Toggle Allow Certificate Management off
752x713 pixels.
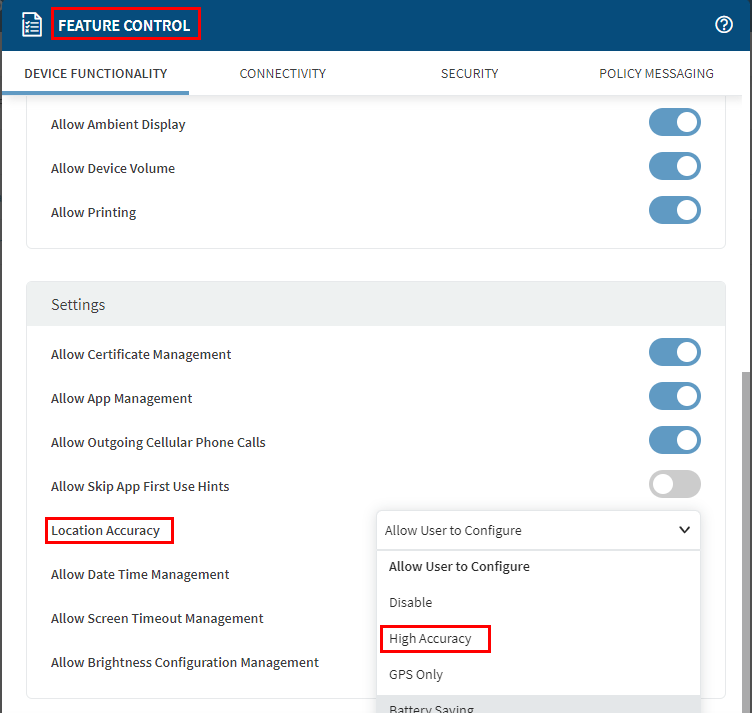click(674, 353)
